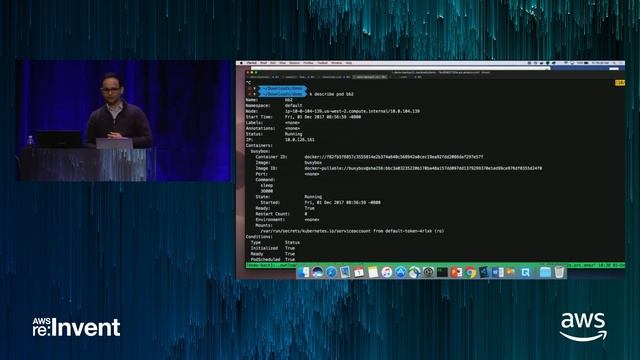The height and width of the screenshot is (360, 640).
Task: Launch iTunes from the Dock
Action: coord(387,272)
